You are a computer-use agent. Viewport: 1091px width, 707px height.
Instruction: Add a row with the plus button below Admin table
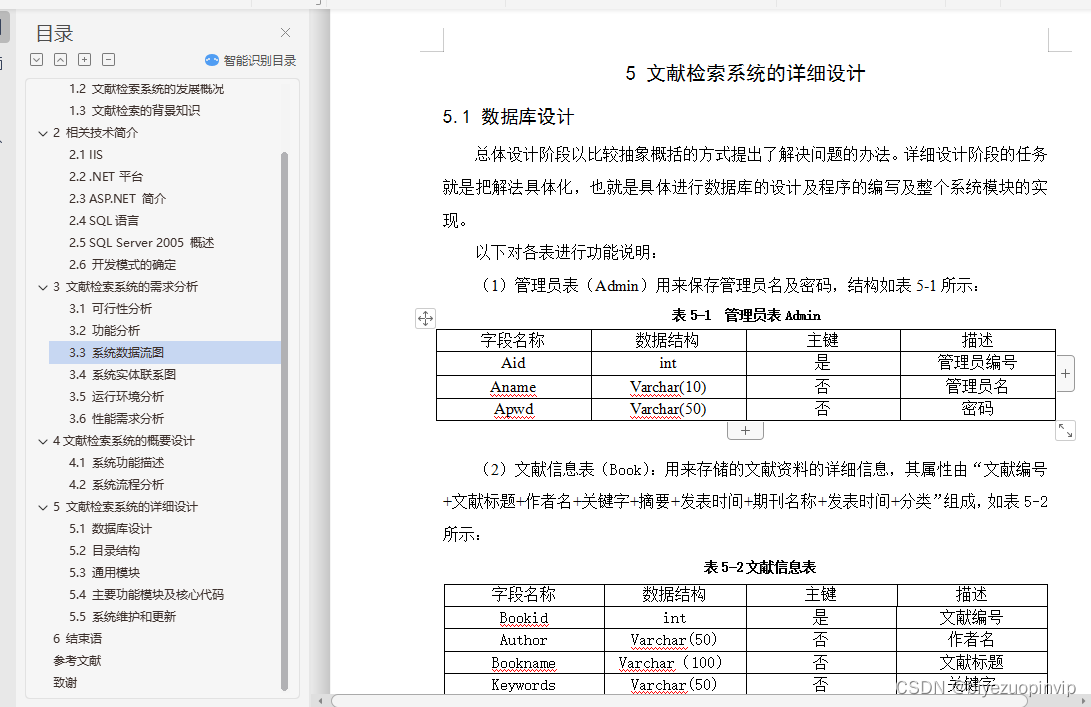(x=745, y=431)
